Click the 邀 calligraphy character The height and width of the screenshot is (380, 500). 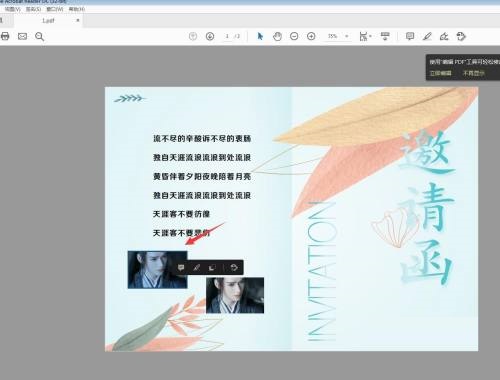point(427,153)
